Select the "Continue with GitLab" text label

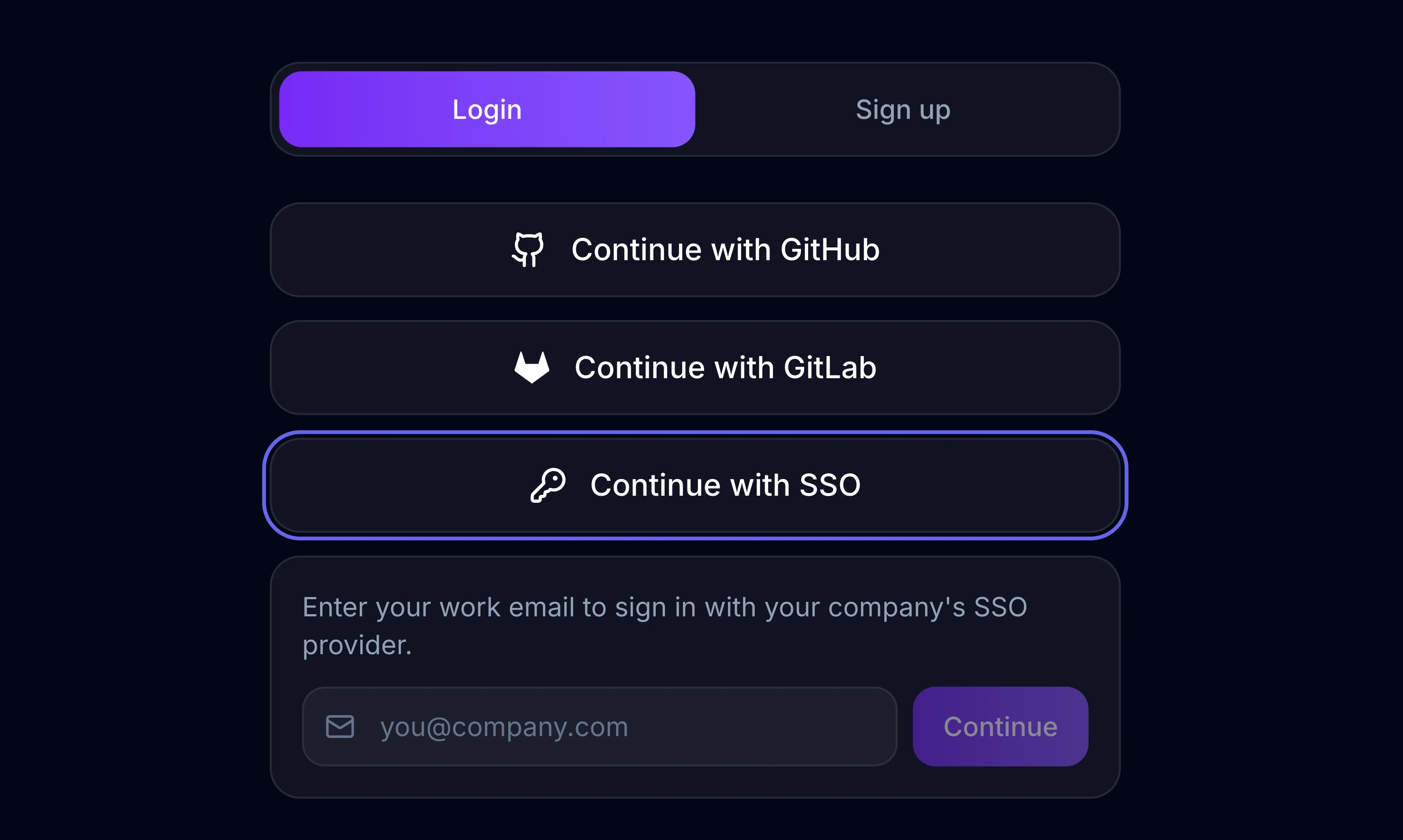click(x=725, y=367)
